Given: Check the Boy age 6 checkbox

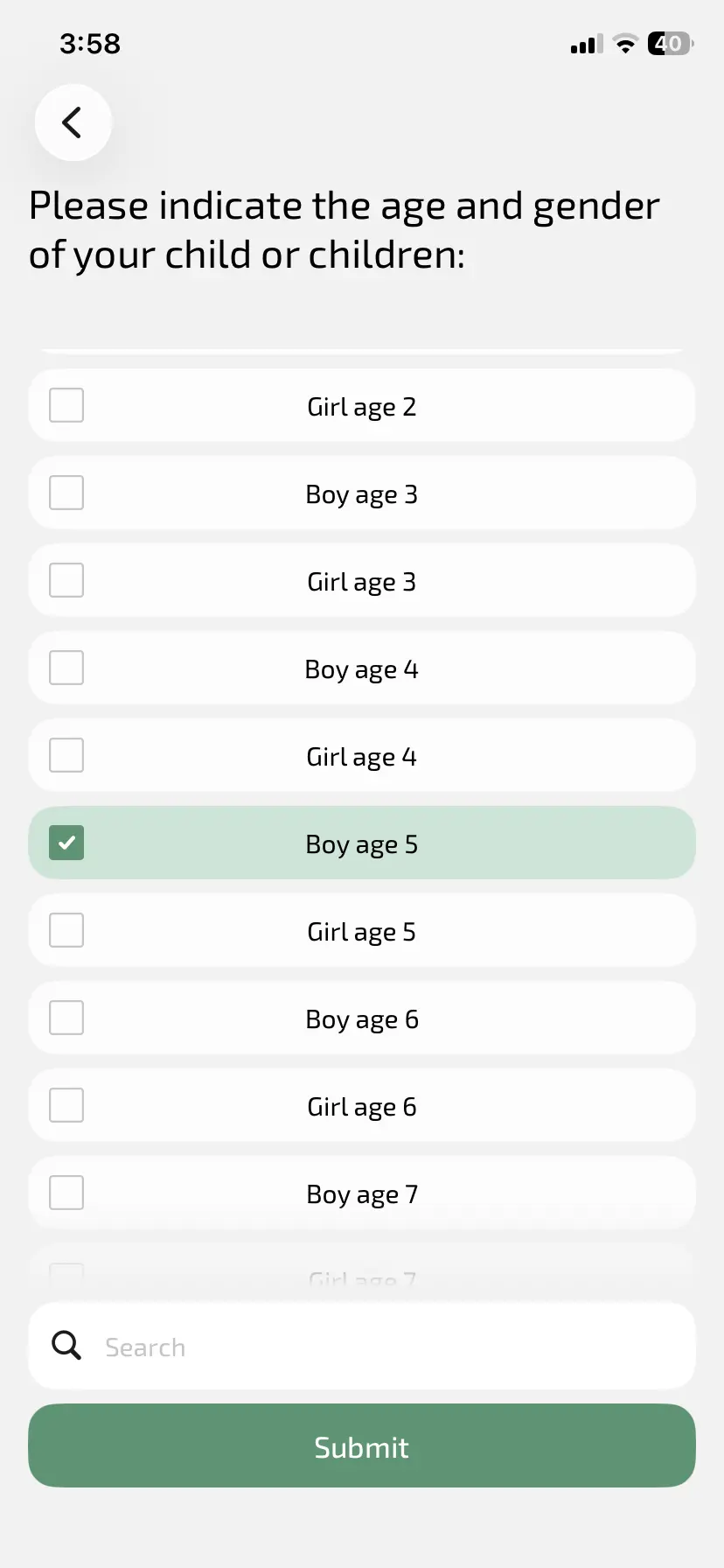Looking at the screenshot, I should pyautogui.click(x=66, y=1018).
